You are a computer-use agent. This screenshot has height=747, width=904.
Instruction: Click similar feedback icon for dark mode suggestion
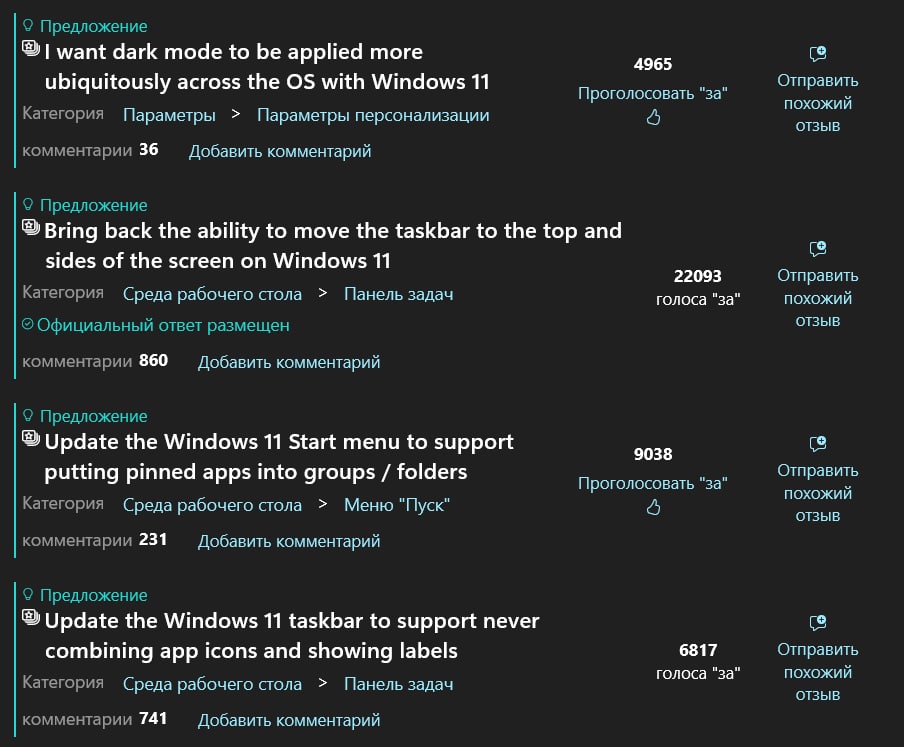(x=818, y=54)
